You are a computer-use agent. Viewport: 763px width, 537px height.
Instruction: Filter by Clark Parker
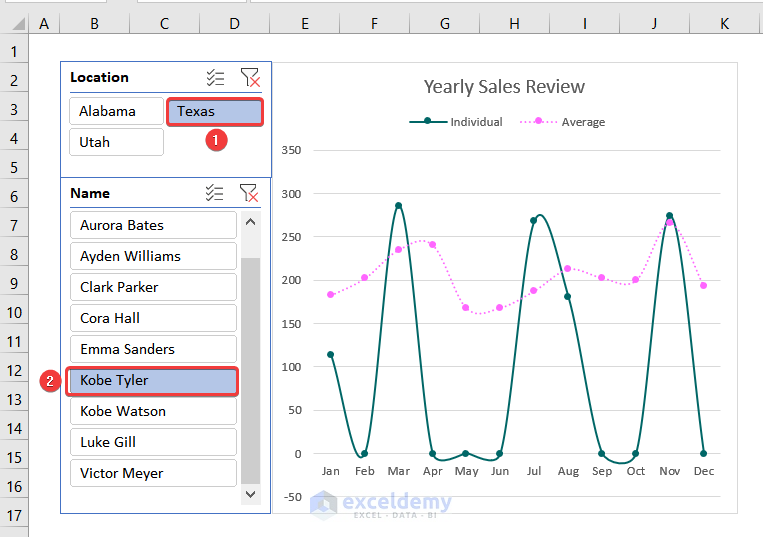(153, 287)
